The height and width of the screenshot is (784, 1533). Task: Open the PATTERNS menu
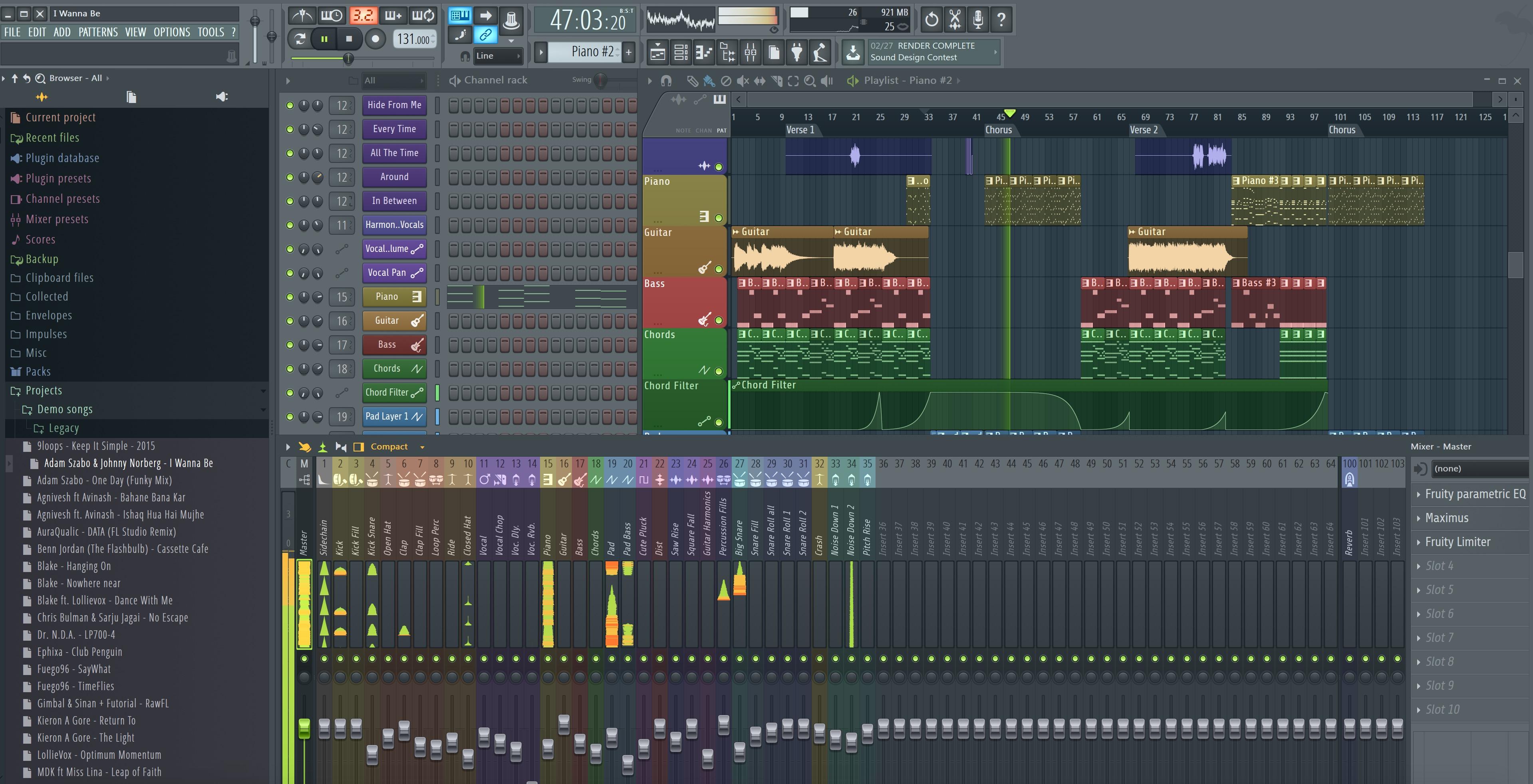[x=98, y=32]
